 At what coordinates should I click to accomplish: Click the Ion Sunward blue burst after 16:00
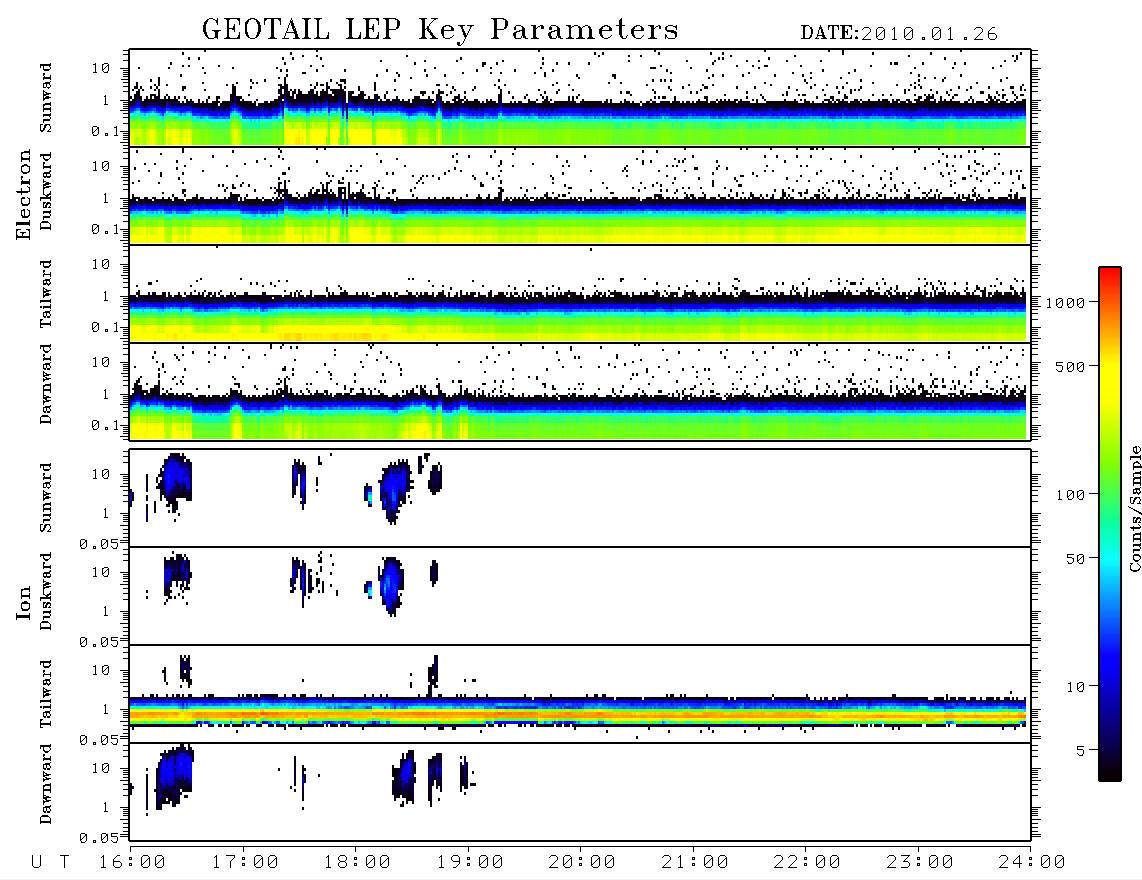[x=176, y=481]
